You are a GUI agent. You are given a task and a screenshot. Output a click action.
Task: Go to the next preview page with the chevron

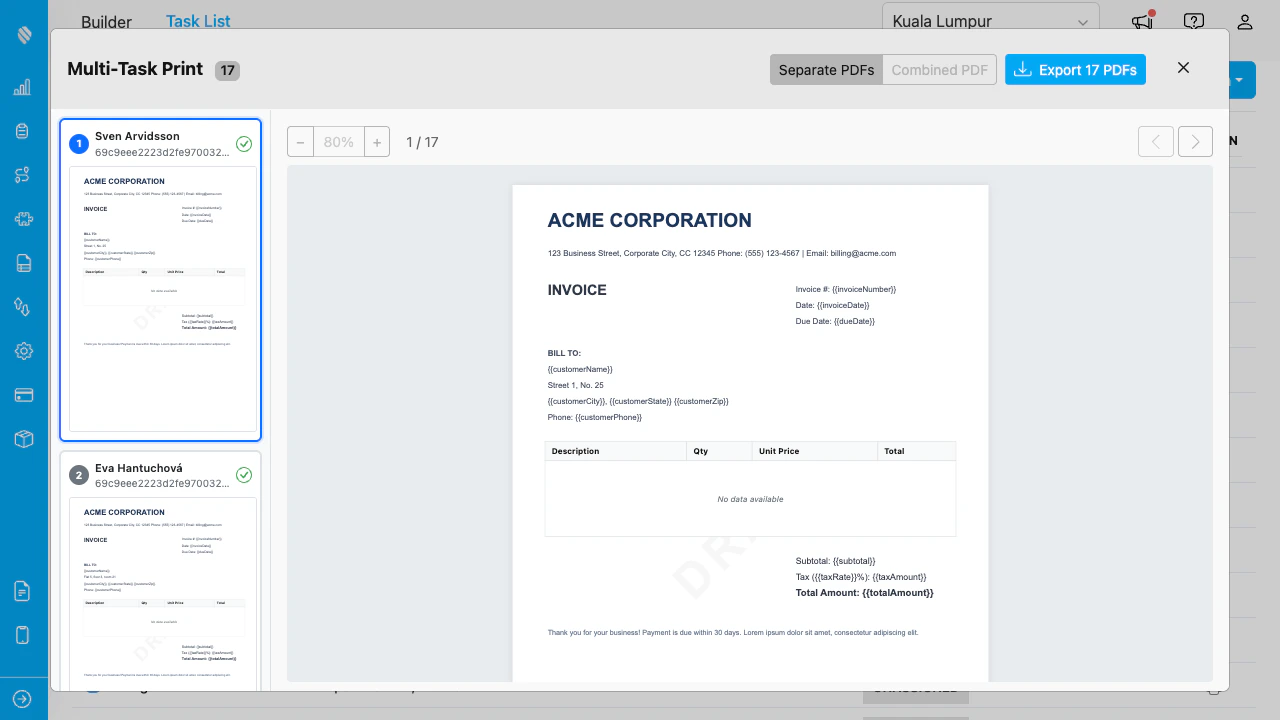[1195, 141]
